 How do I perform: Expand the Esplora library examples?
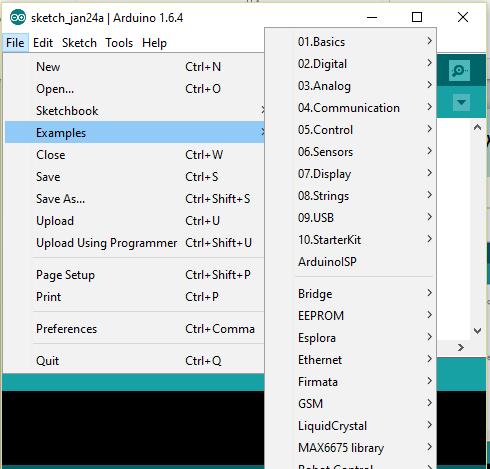pos(351,338)
